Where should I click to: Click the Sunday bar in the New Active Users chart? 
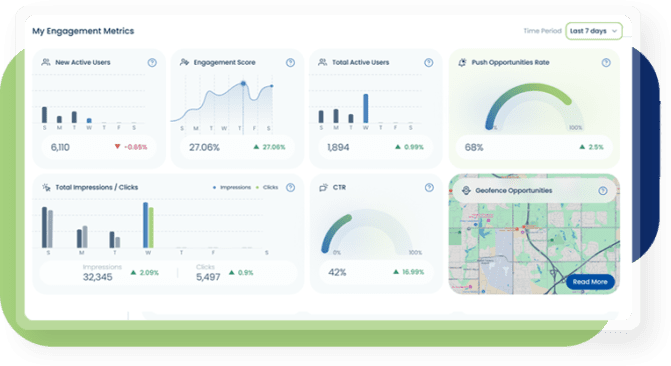pyautogui.click(x=45, y=115)
